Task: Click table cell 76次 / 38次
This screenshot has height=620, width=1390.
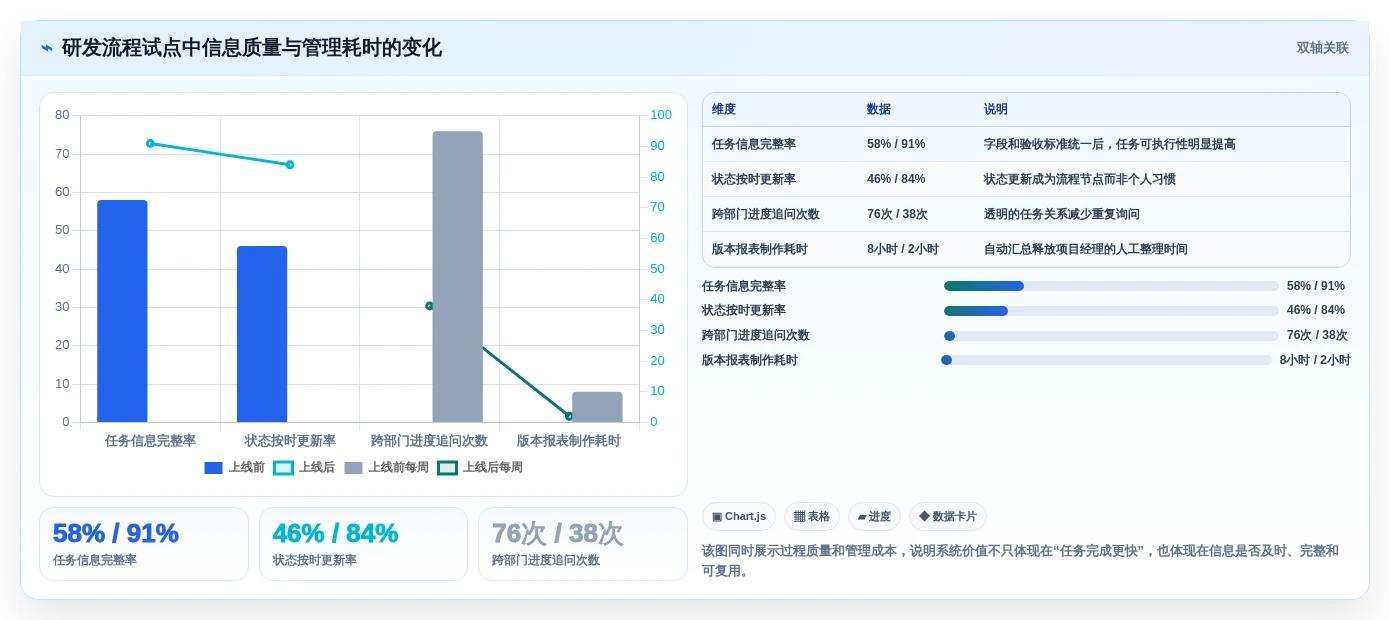Action: point(897,214)
